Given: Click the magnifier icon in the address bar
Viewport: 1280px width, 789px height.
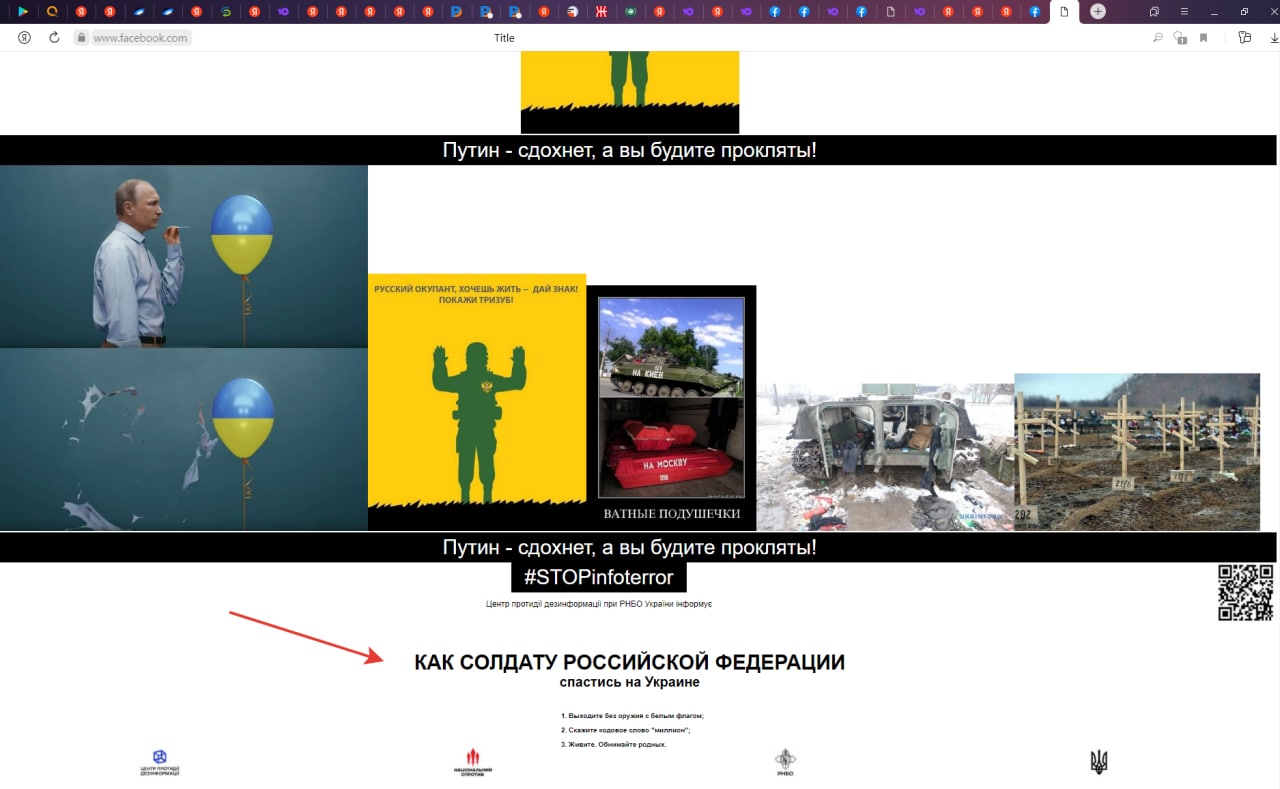Looking at the screenshot, I should (x=1158, y=38).
